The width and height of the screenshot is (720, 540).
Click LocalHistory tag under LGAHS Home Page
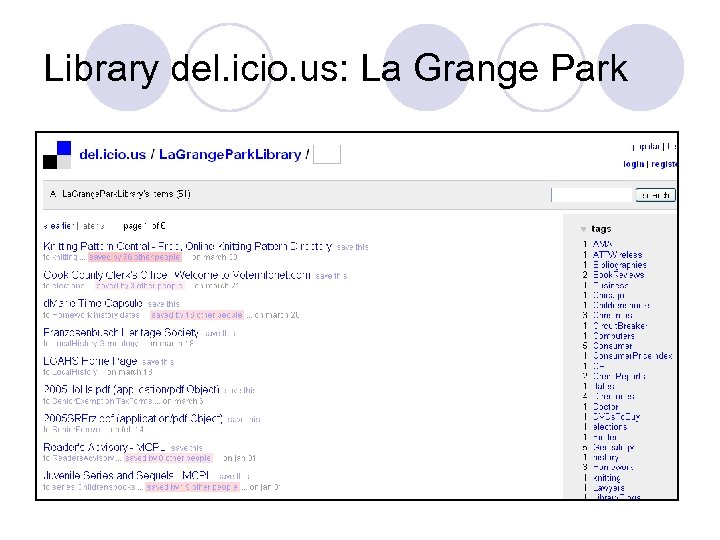[75, 372]
